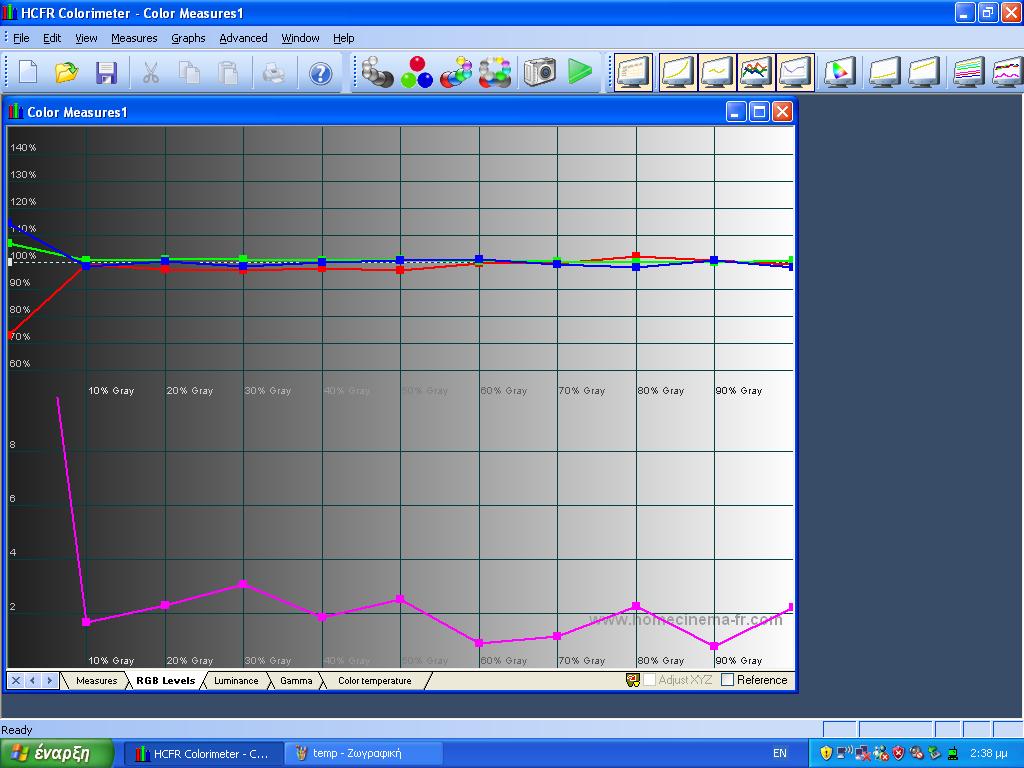Go to next tab with right arrow

(x=49, y=680)
